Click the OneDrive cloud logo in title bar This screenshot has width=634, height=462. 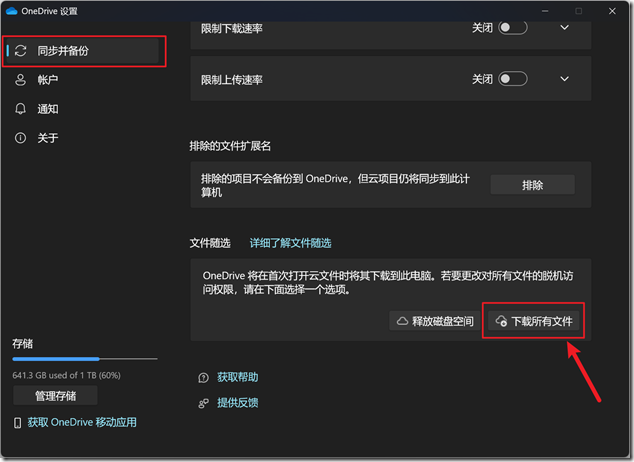point(11,11)
